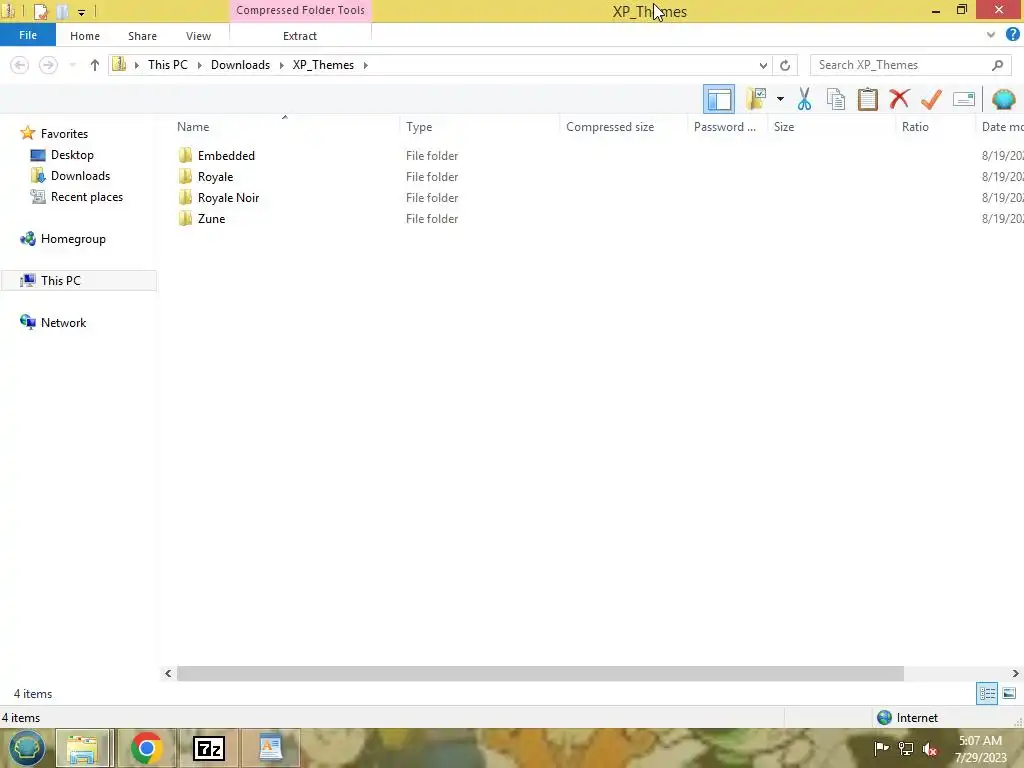Image resolution: width=1024 pixels, height=768 pixels.
Task: Sort by Compressed size column header
Action: pyautogui.click(x=610, y=127)
